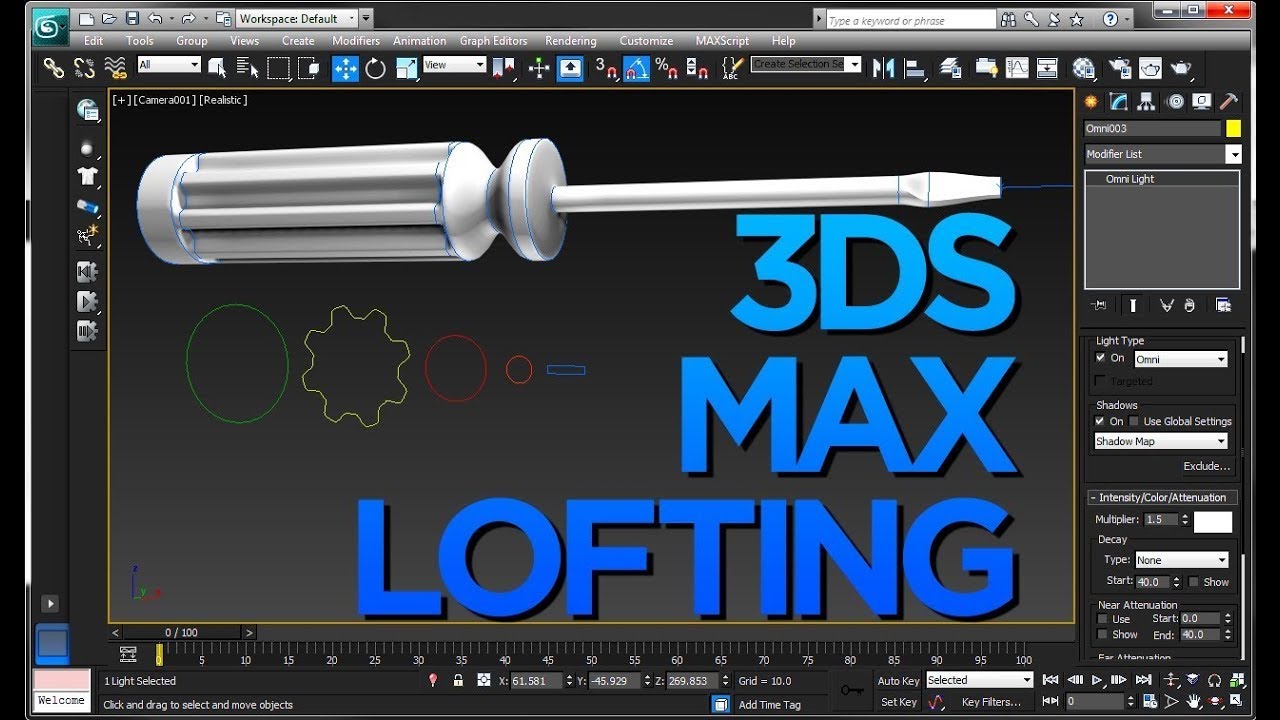Click the Maximize Viewport toggle icon

[1235, 702]
